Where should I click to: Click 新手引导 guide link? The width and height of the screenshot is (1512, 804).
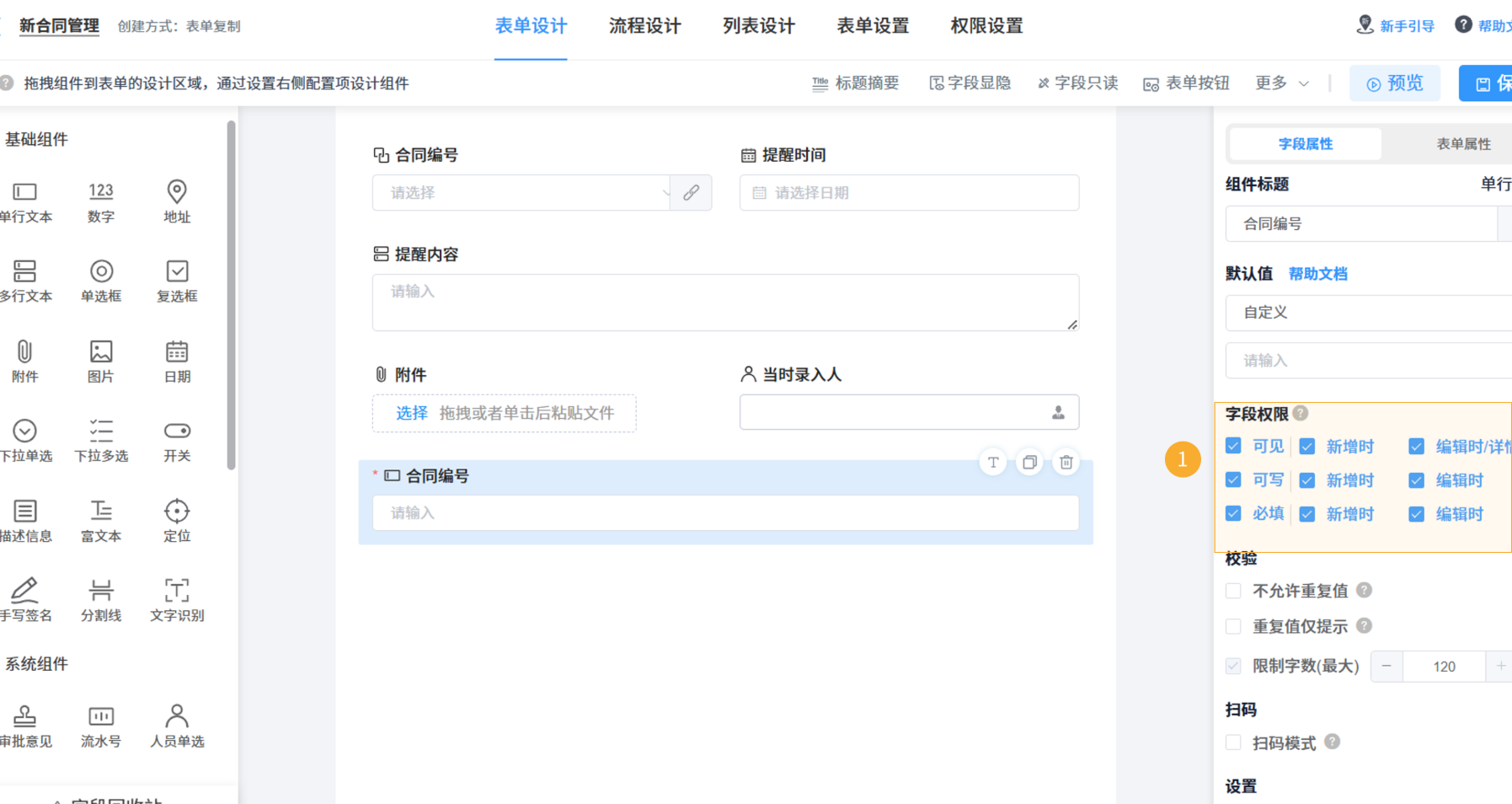click(1395, 26)
